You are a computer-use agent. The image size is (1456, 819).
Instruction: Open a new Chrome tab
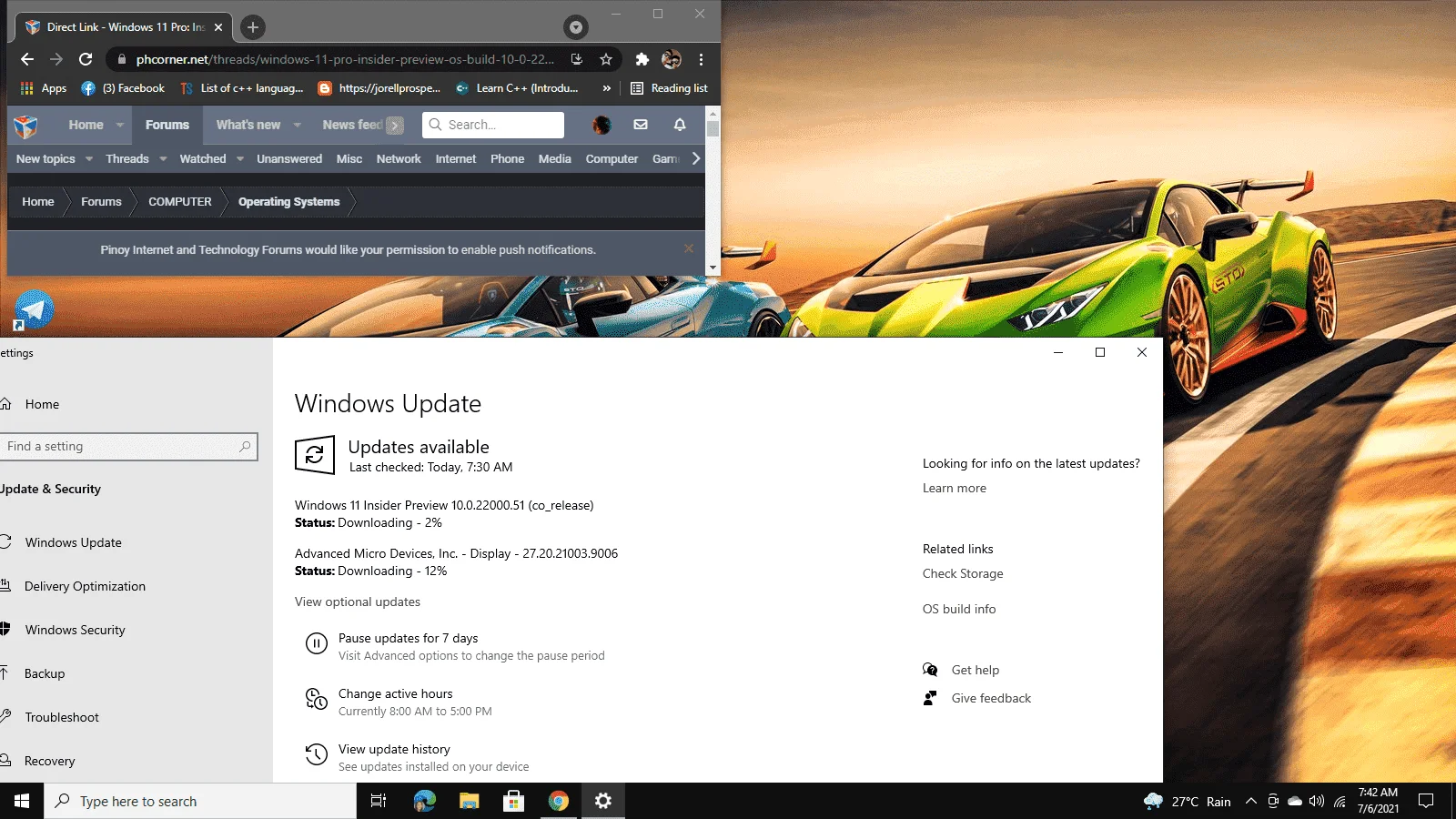(x=253, y=27)
